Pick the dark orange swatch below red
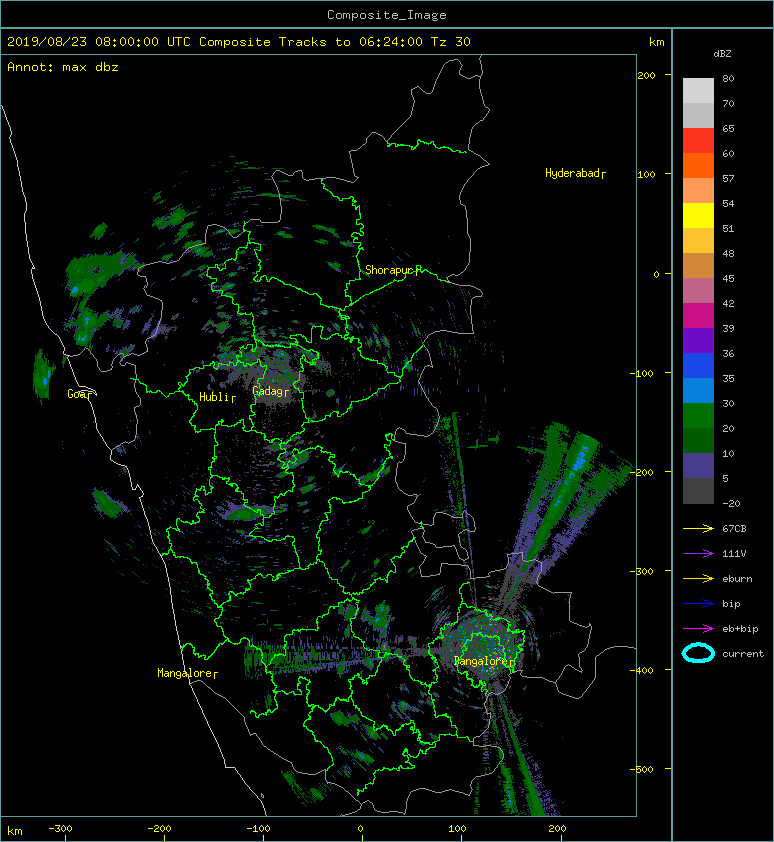The height and width of the screenshot is (842, 774). pos(698,165)
